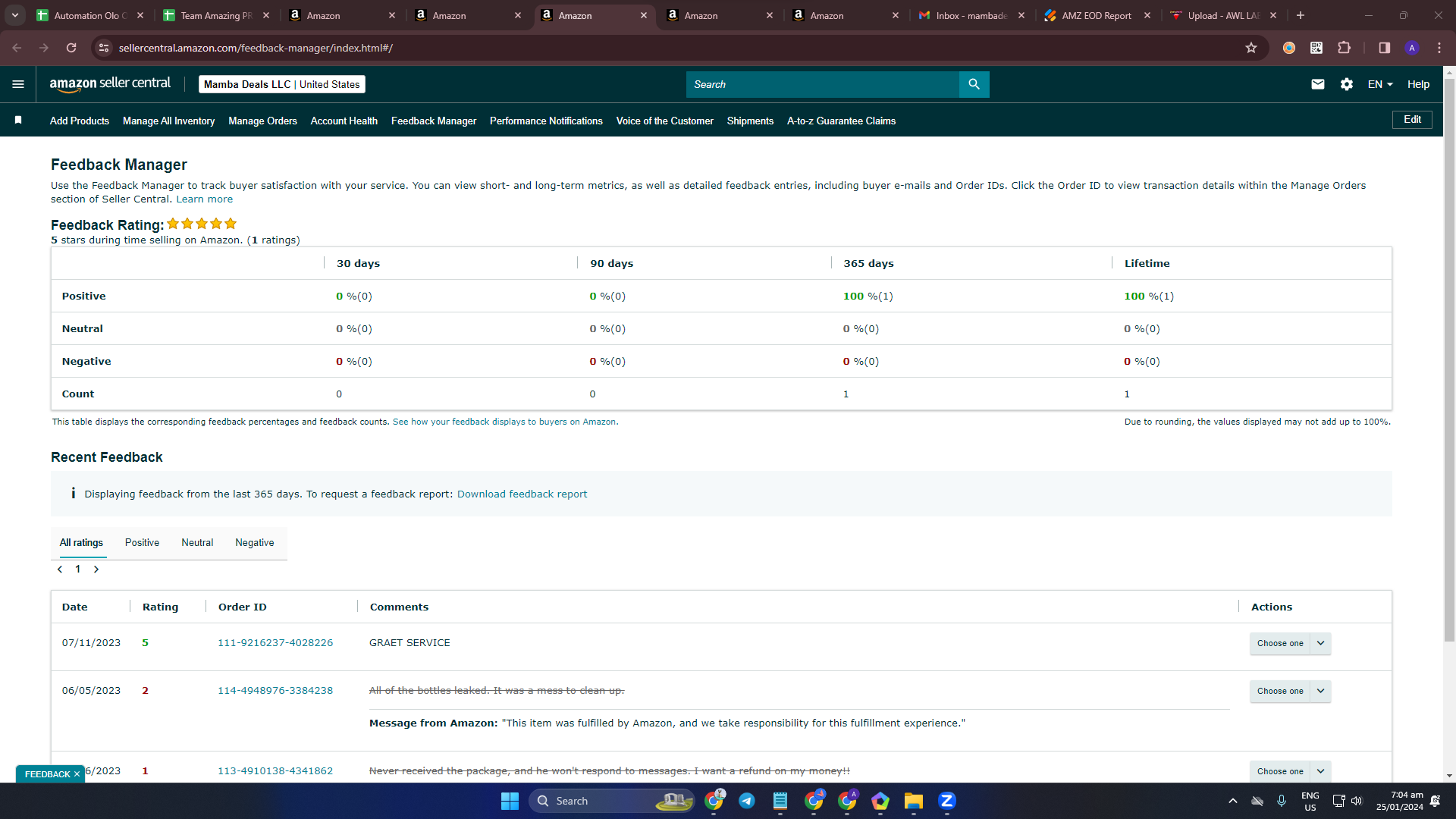Open the Chrome side panel icon
This screenshot has height=819, width=1456.
1384,48
